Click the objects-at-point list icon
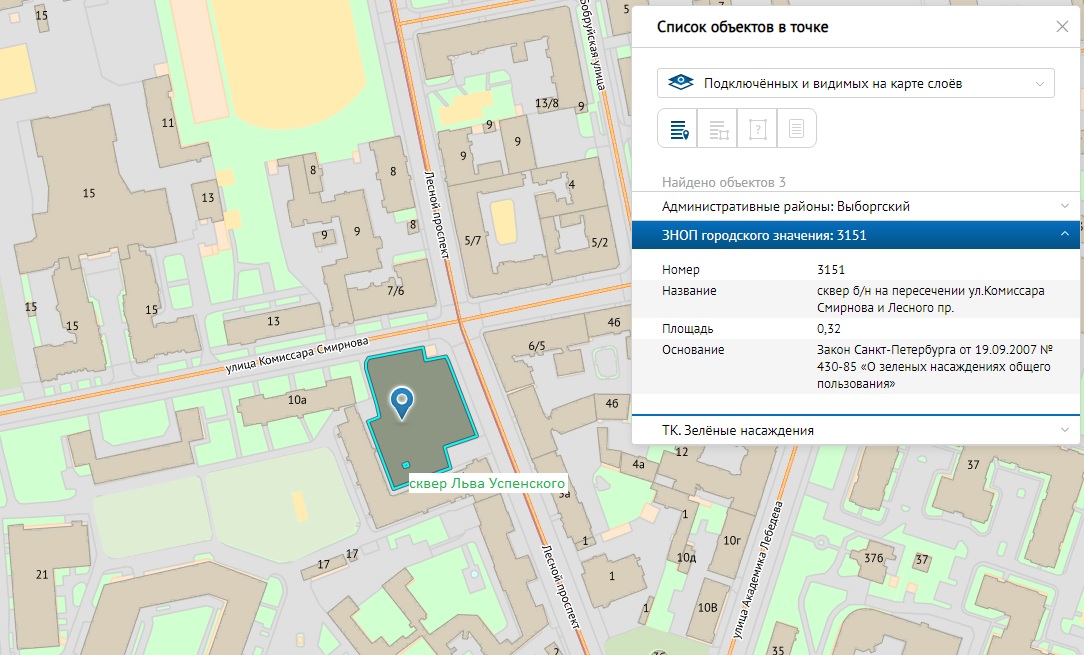Image resolution: width=1084 pixels, height=655 pixels. click(677, 129)
